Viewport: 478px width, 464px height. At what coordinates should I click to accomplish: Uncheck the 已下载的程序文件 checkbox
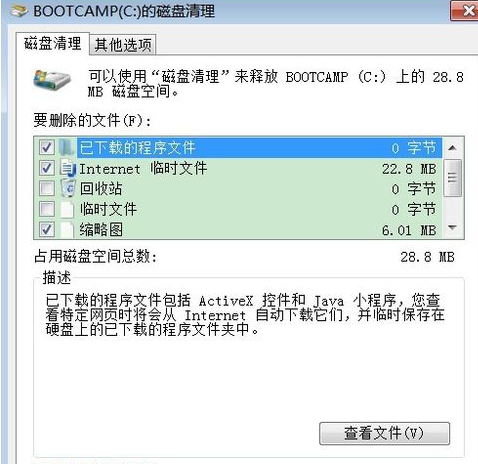coord(47,147)
